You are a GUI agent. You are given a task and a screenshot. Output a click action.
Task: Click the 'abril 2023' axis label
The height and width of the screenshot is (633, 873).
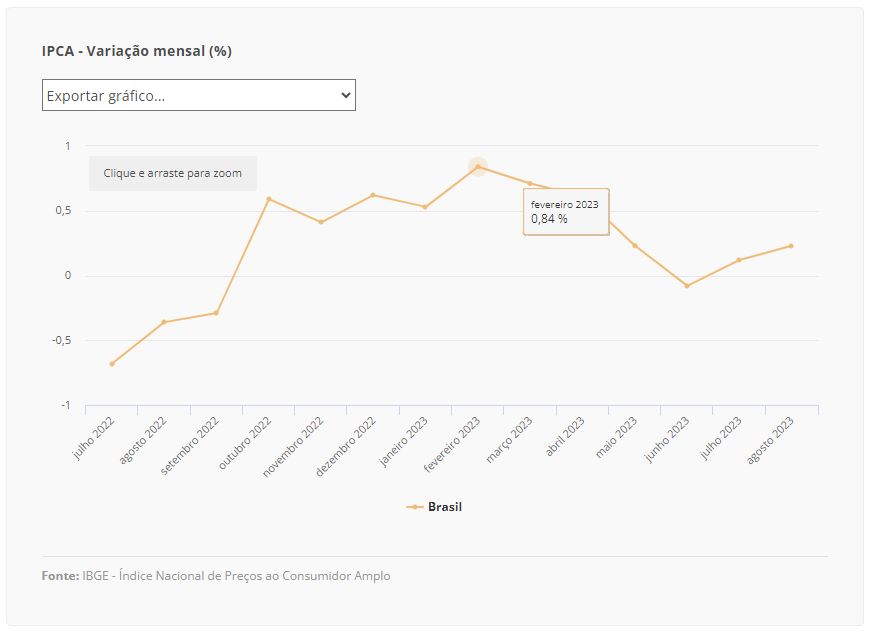tap(565, 436)
